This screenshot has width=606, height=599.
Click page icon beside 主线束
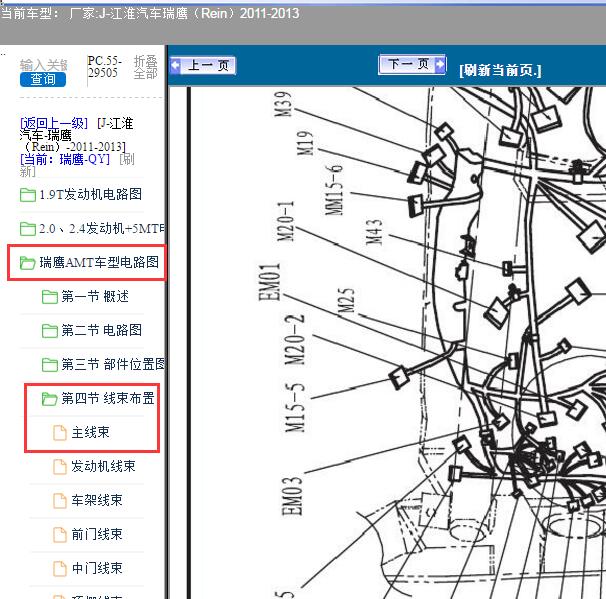(x=60, y=433)
